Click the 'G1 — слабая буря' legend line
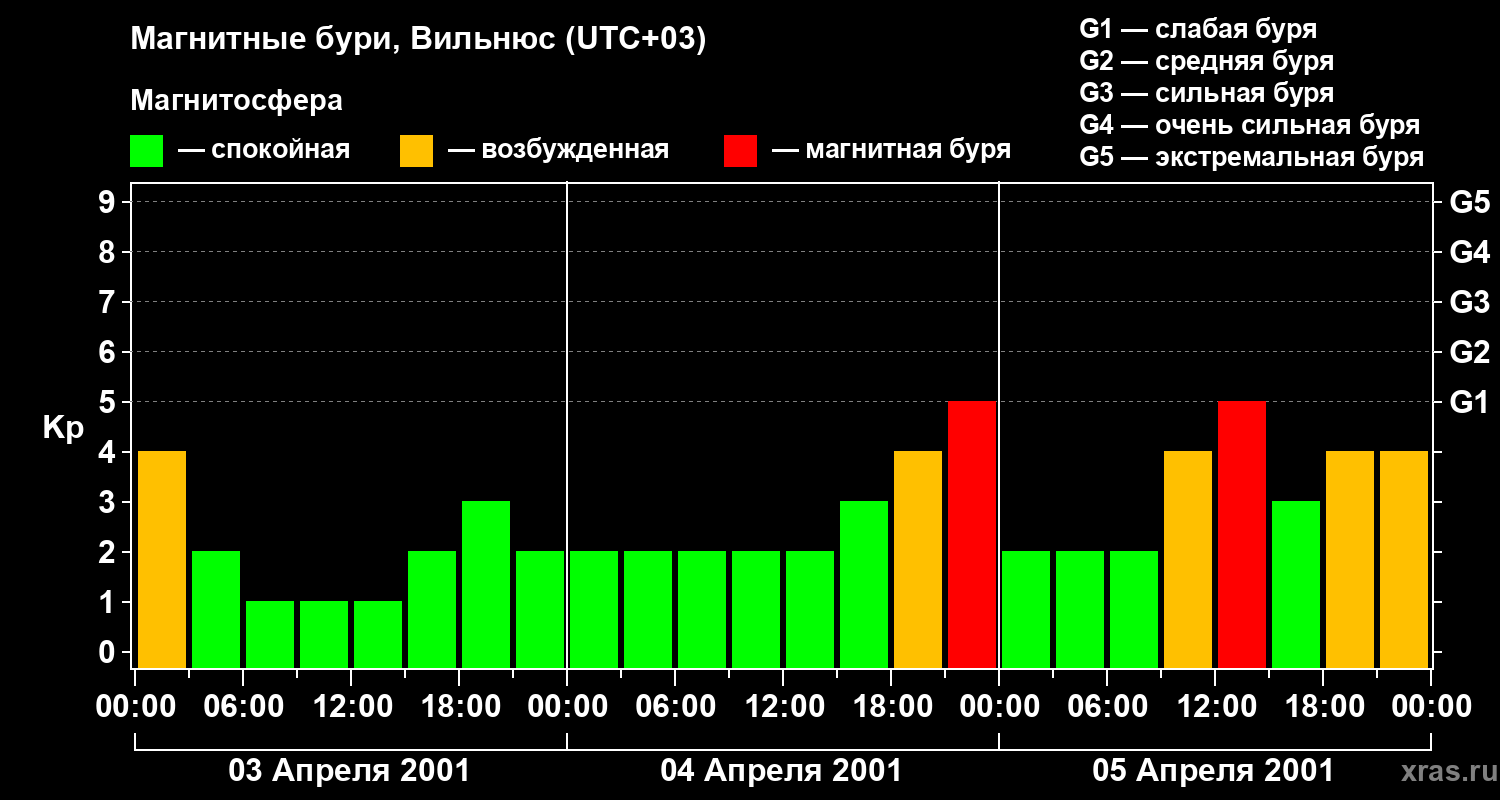 click(x=1198, y=29)
